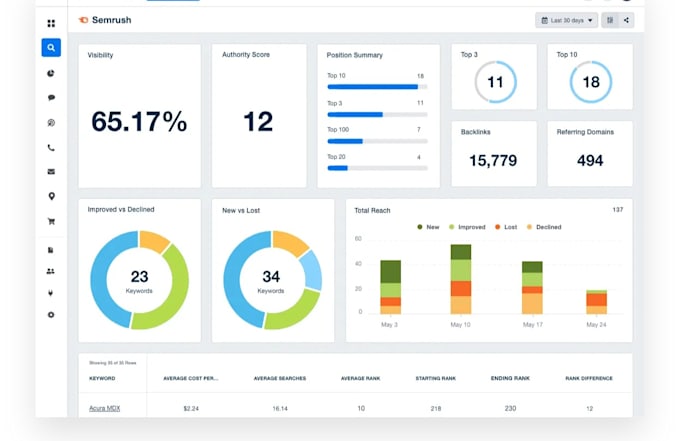Open the integrations plug sidebar icon

tap(51, 293)
